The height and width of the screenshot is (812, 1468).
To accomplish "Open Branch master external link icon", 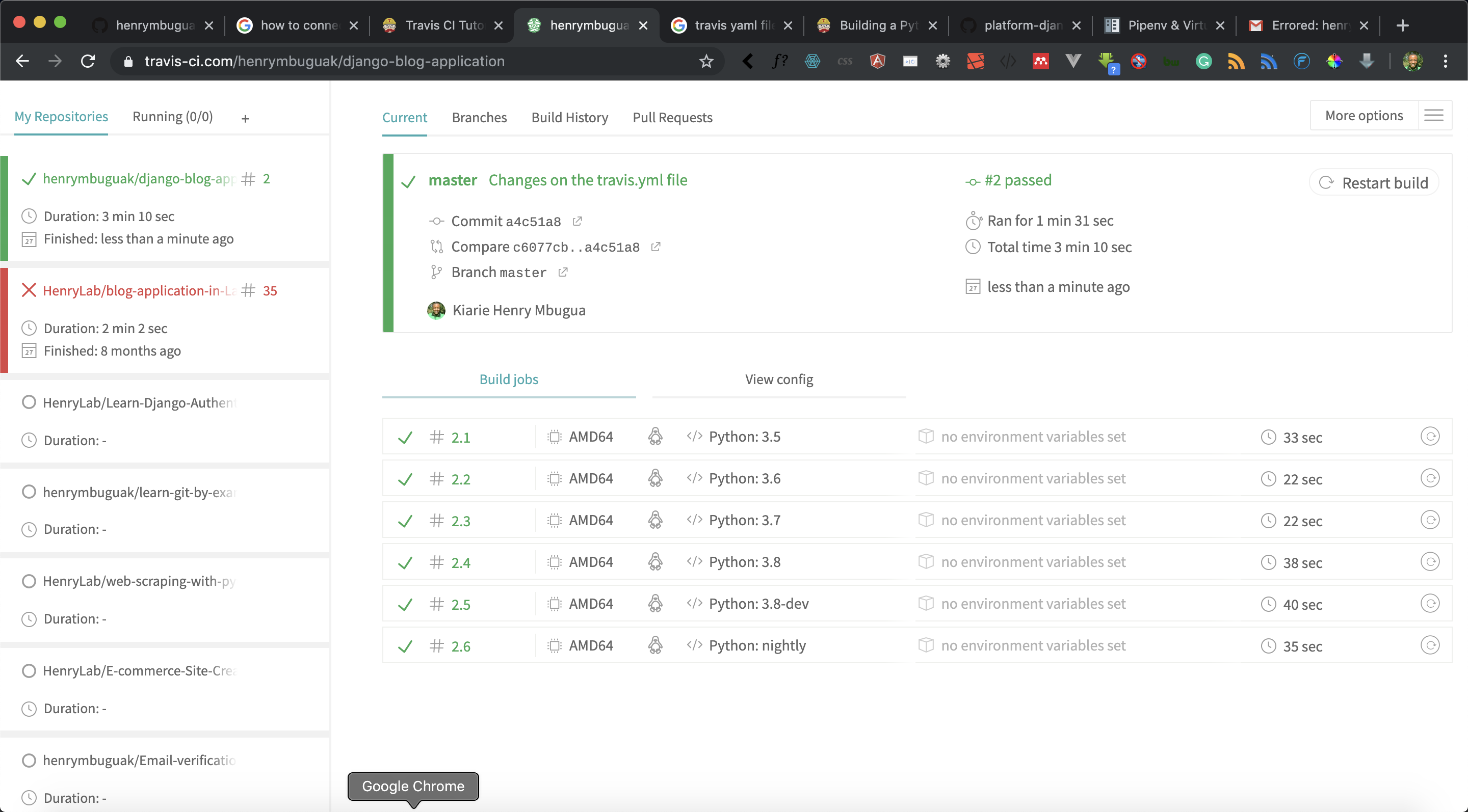I will pos(563,272).
